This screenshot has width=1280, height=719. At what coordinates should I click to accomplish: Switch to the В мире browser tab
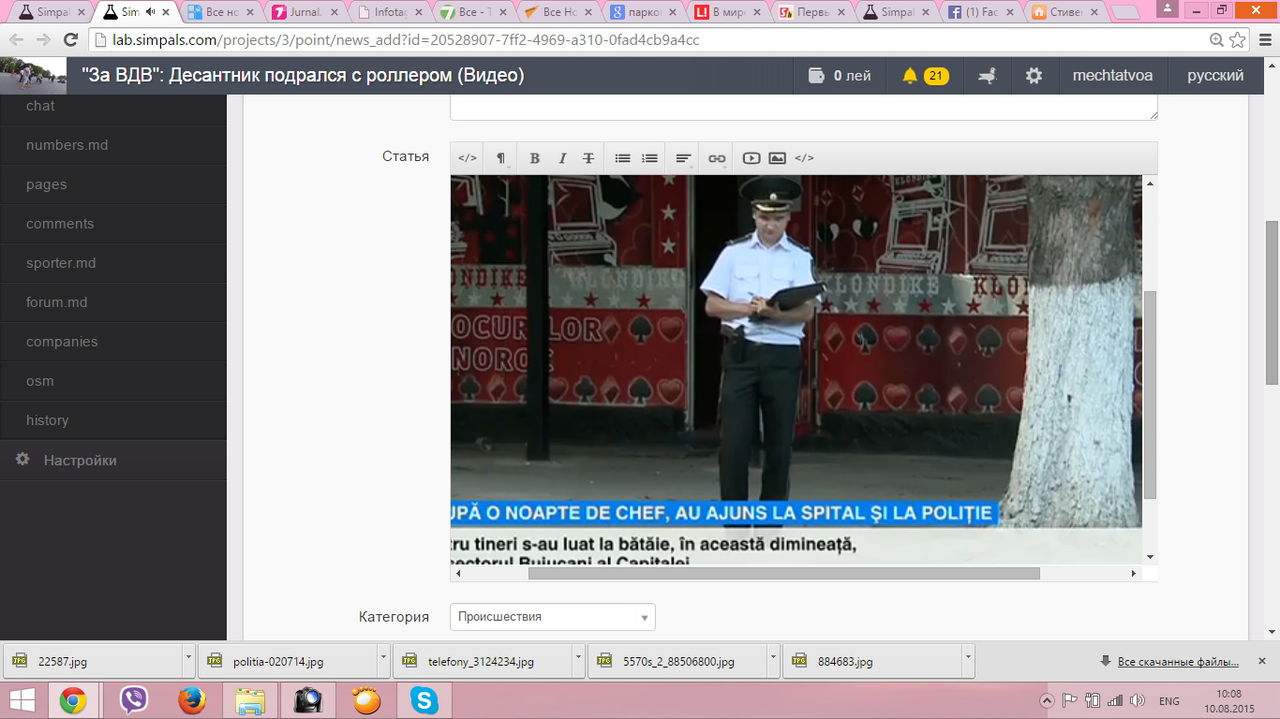click(729, 12)
